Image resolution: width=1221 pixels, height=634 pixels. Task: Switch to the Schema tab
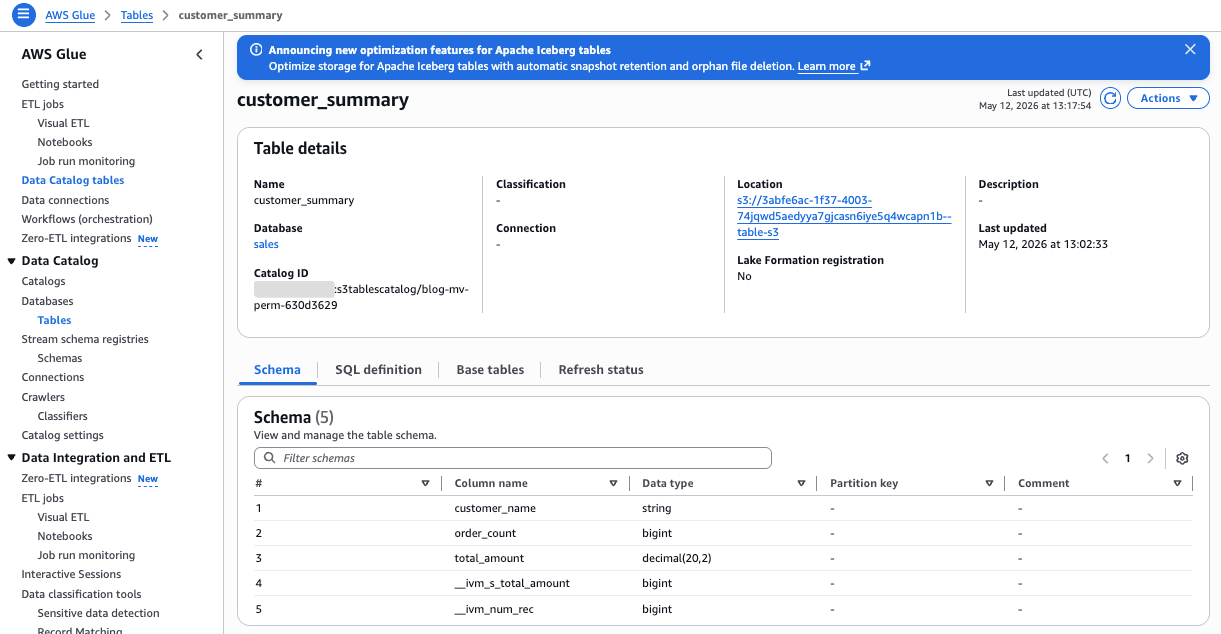point(277,370)
